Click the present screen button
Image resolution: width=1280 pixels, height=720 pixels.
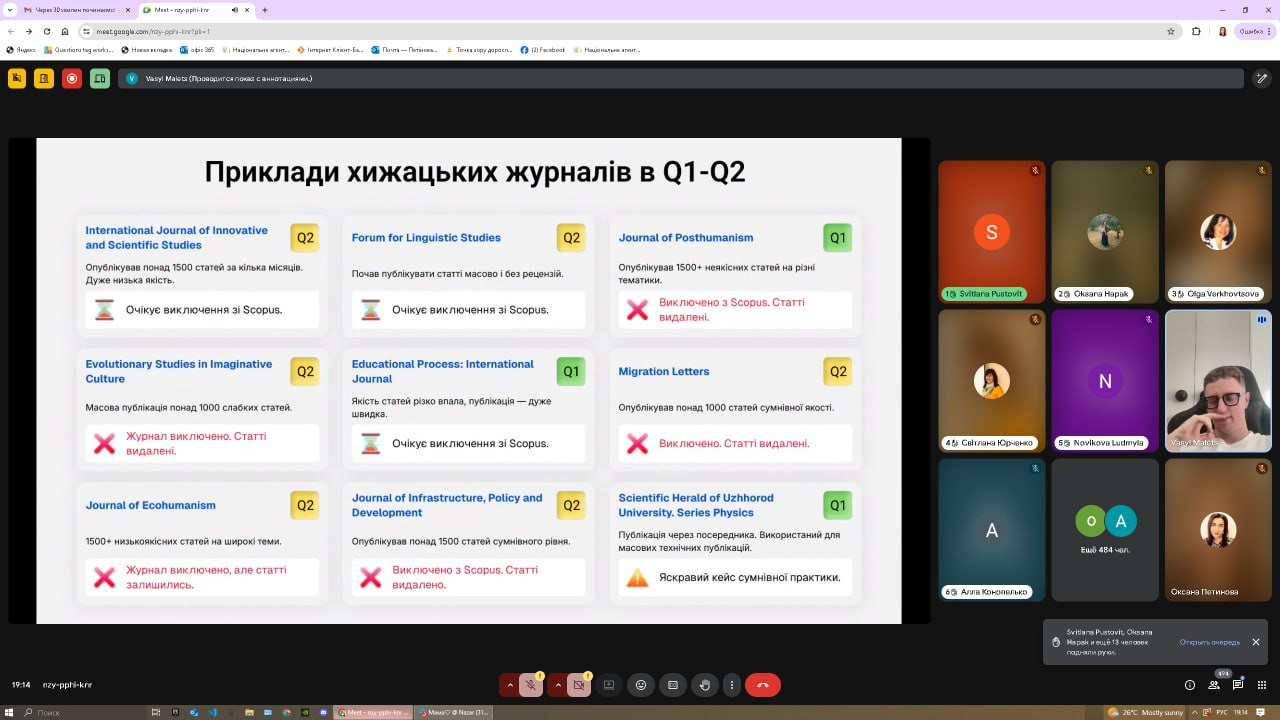click(x=609, y=685)
